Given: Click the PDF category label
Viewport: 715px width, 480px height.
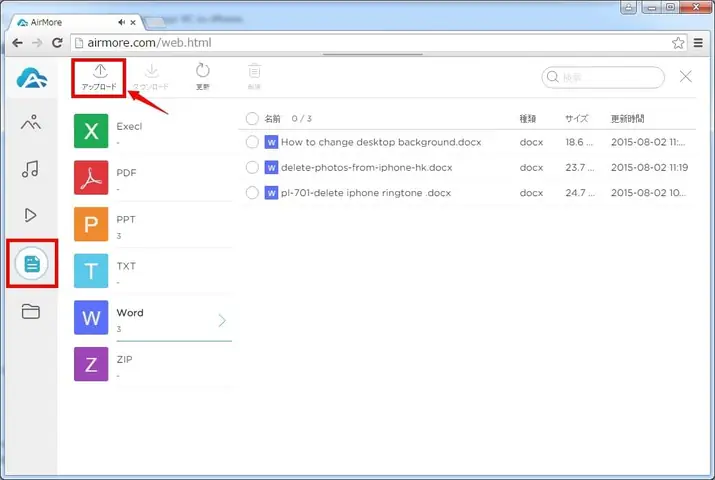Looking at the screenshot, I should point(126,173).
